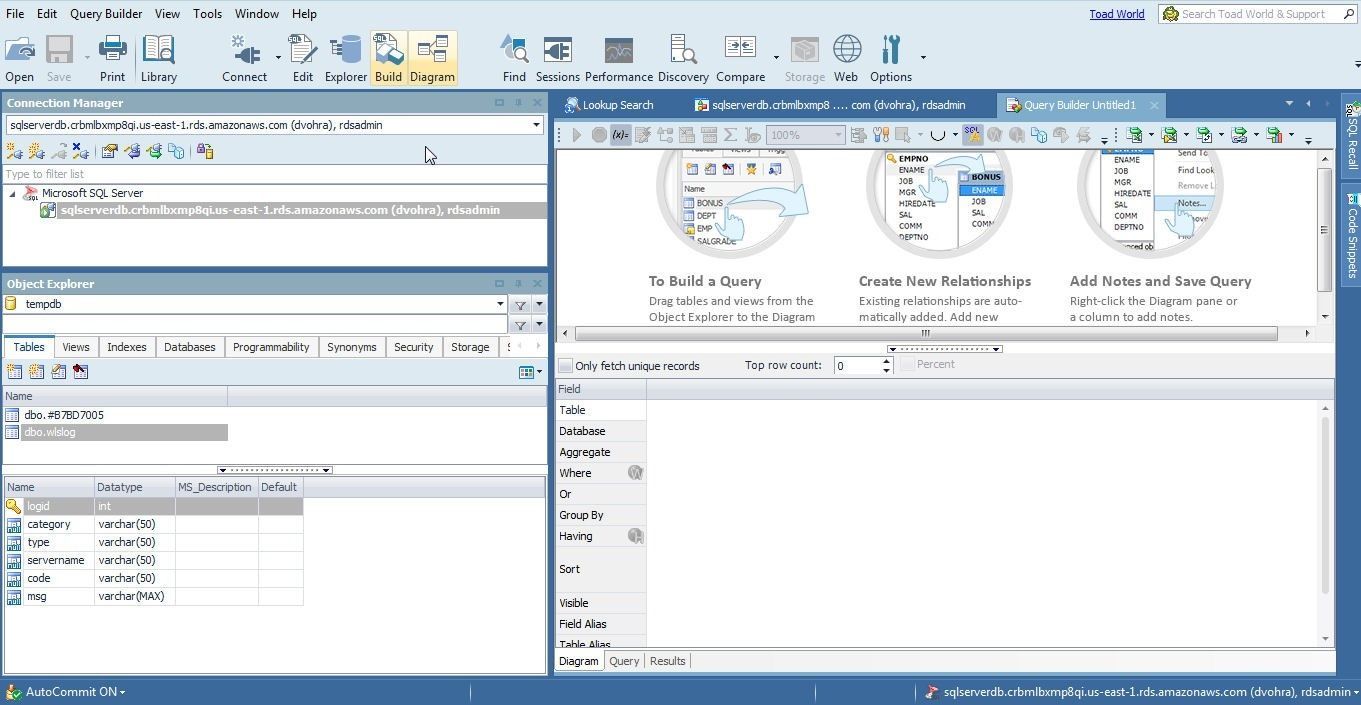The width and height of the screenshot is (1361, 705).
Task: Click the Connect plug icon
Action: pyautogui.click(x=244, y=59)
